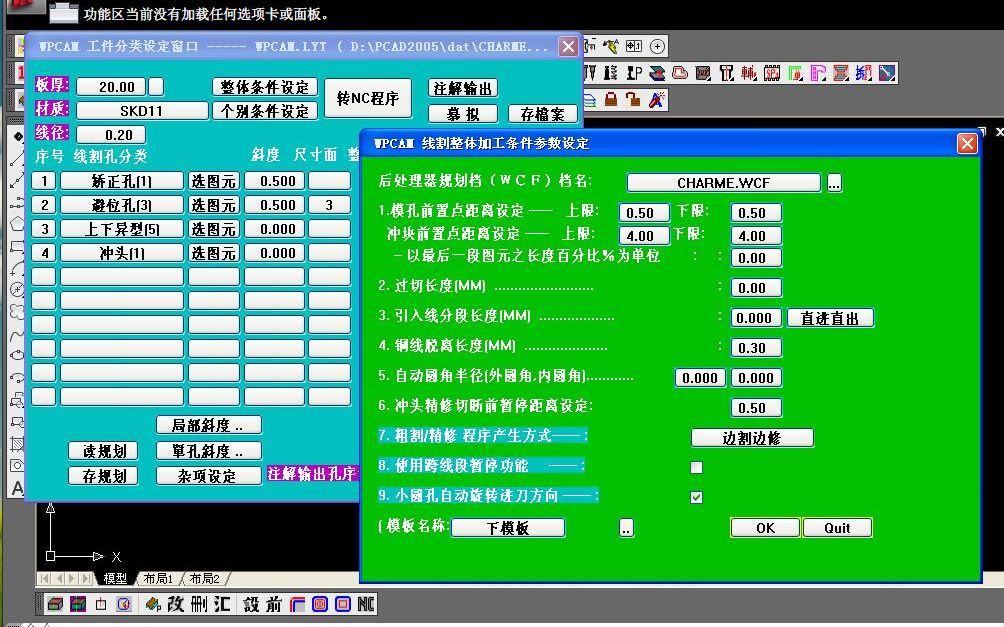Open the file browser beside CHARME.WCF
This screenshot has height=627, width=1004.
click(836, 183)
